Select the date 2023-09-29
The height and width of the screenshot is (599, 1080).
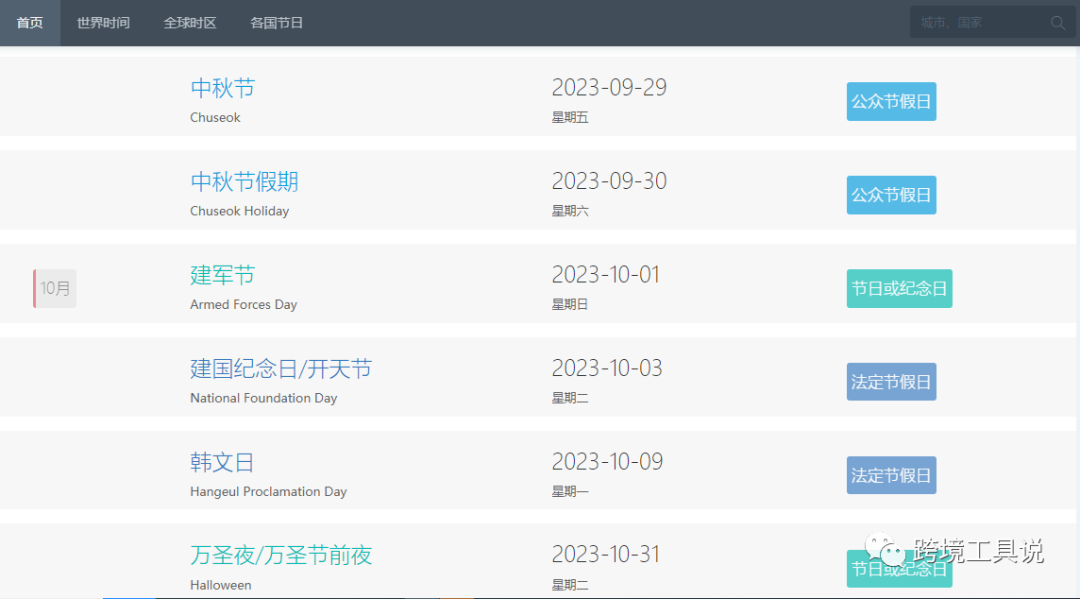(610, 87)
